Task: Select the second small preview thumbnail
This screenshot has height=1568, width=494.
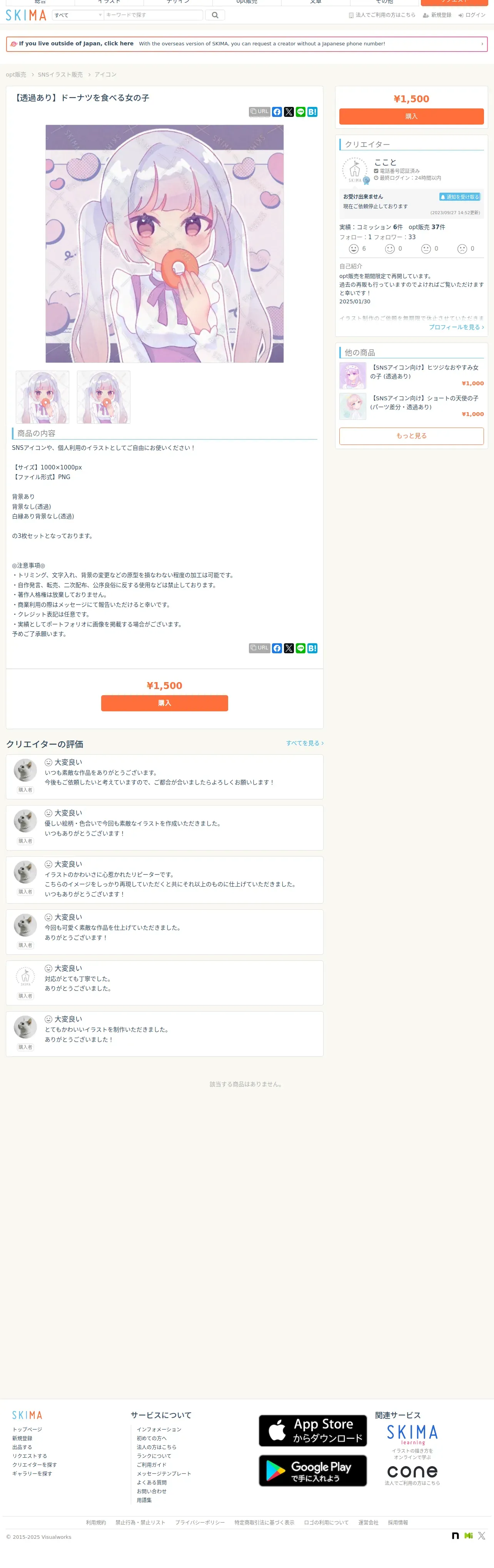Action: click(103, 397)
